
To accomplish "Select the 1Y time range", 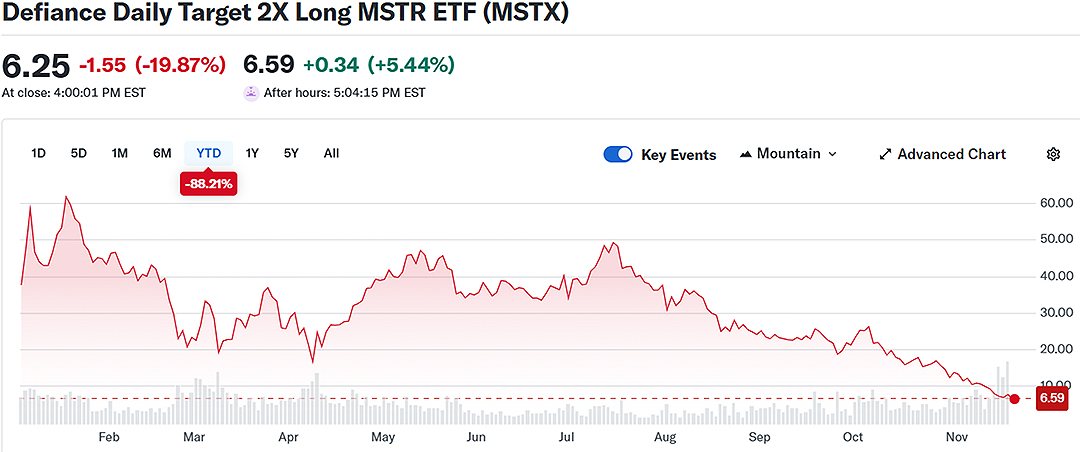I will tap(252, 154).
